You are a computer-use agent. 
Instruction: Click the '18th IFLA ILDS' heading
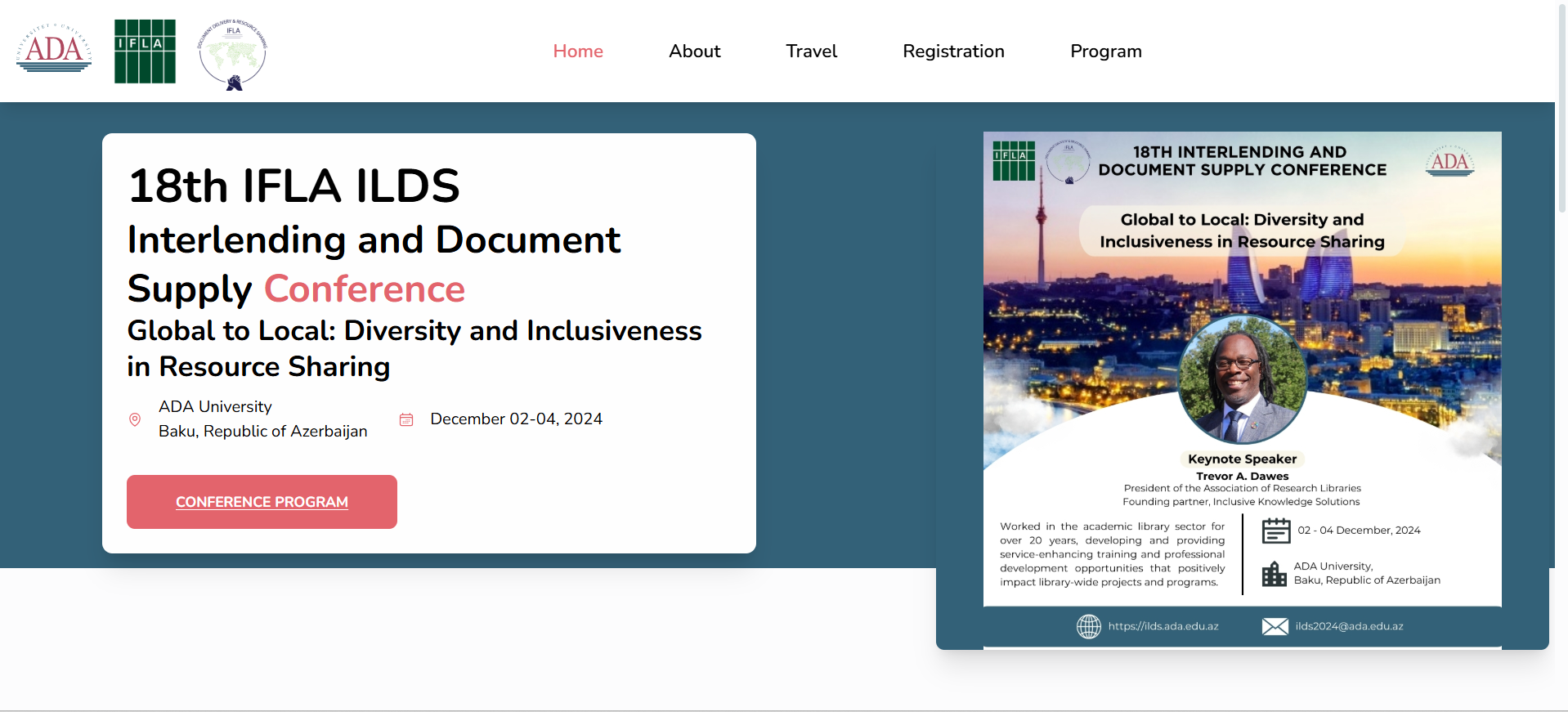(x=294, y=186)
